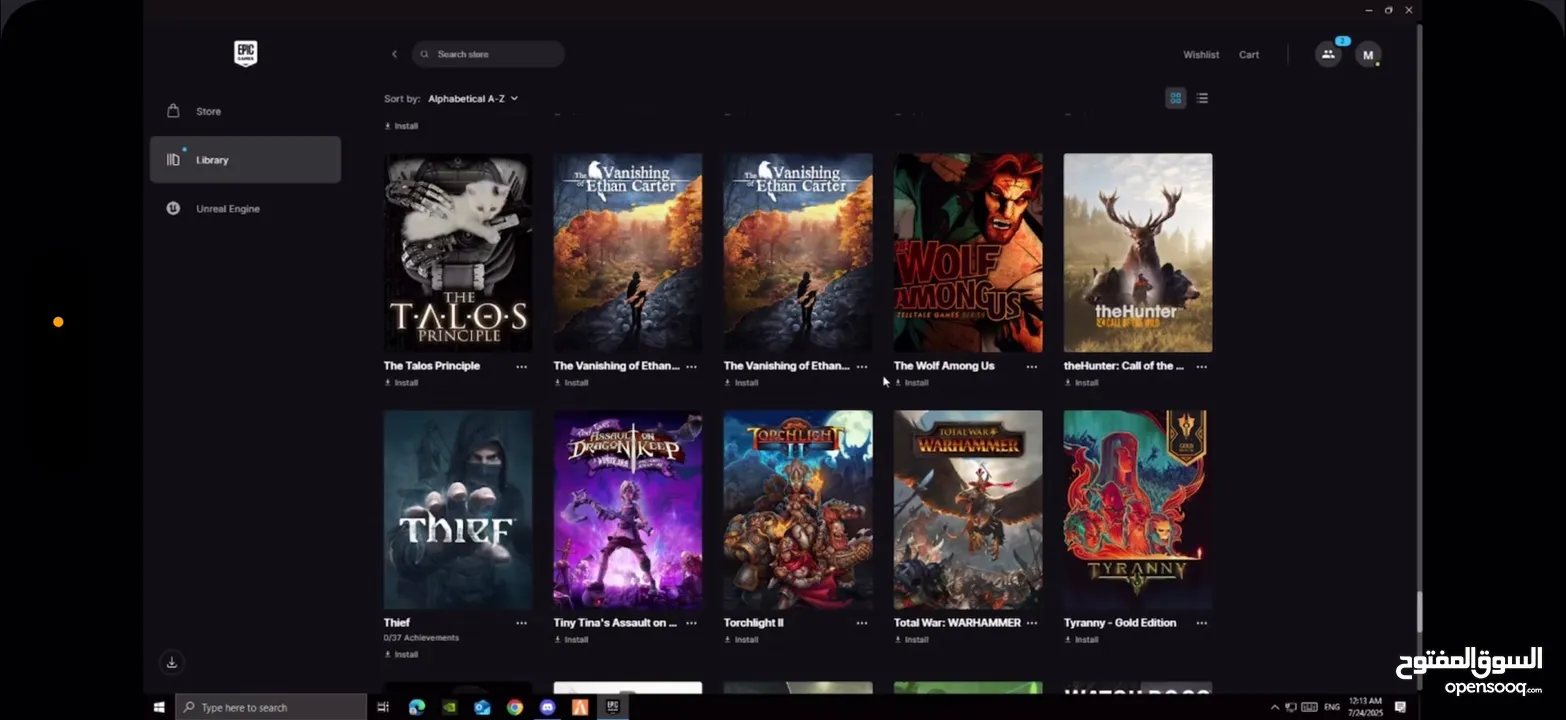This screenshot has width=1566, height=720.
Task: Select The Wolf Among Us cover art
Action: [968, 253]
